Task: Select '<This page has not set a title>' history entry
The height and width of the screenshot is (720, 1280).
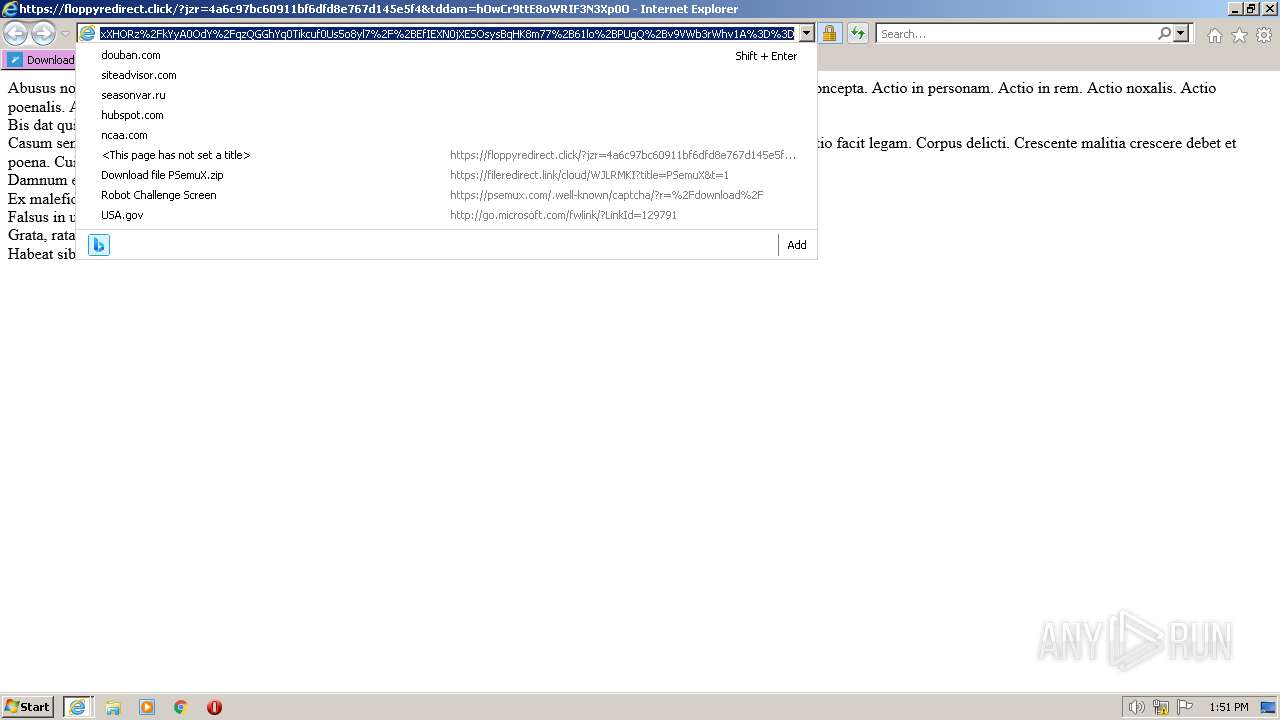Action: (x=447, y=155)
